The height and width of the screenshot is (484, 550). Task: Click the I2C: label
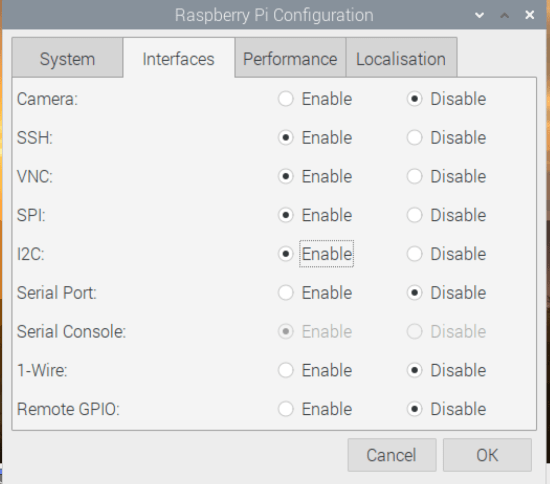click(31, 254)
